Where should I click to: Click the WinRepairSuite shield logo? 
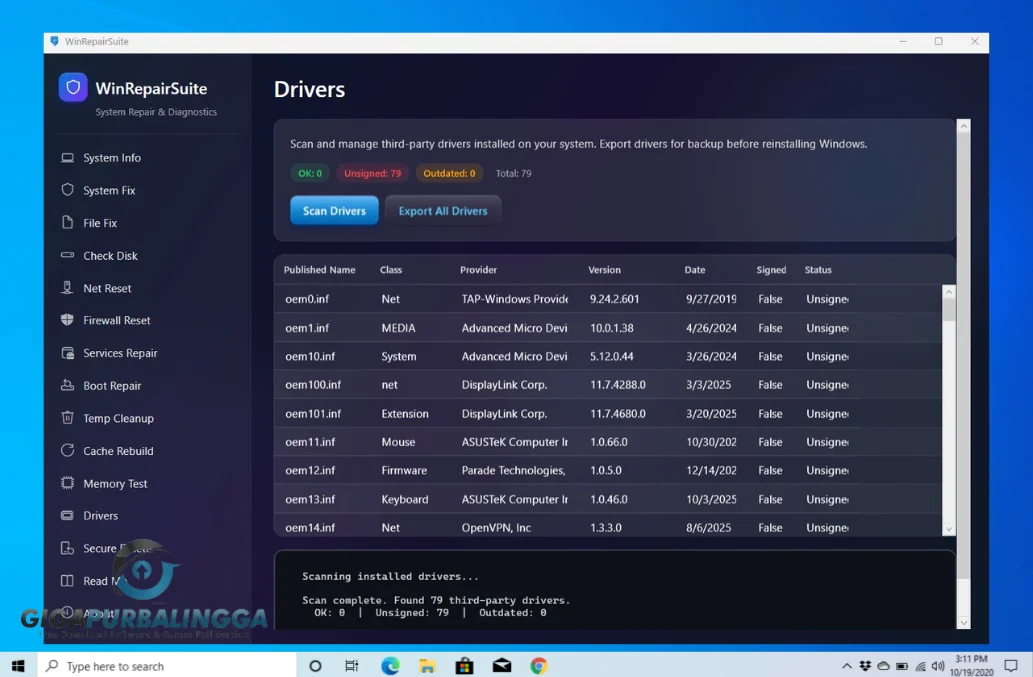coord(73,87)
